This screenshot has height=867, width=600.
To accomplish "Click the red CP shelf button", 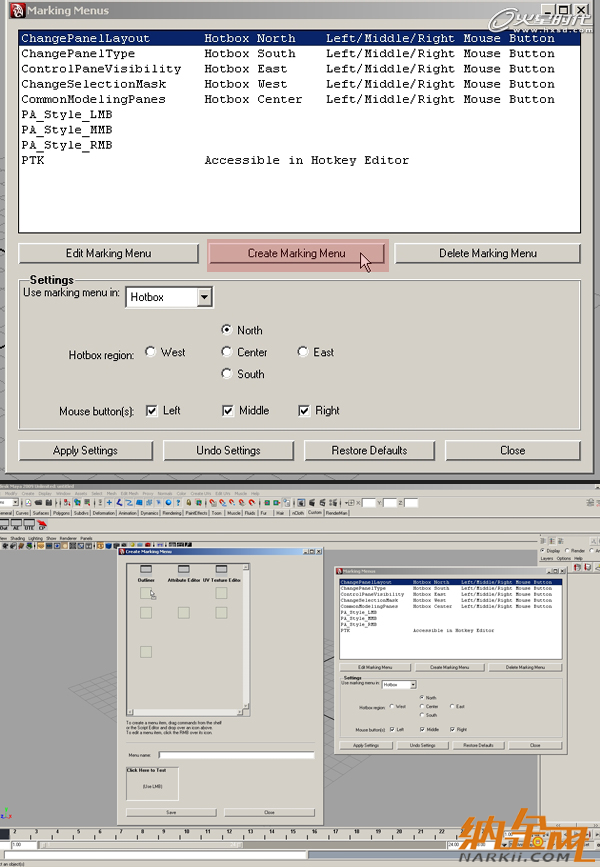I will (41, 524).
